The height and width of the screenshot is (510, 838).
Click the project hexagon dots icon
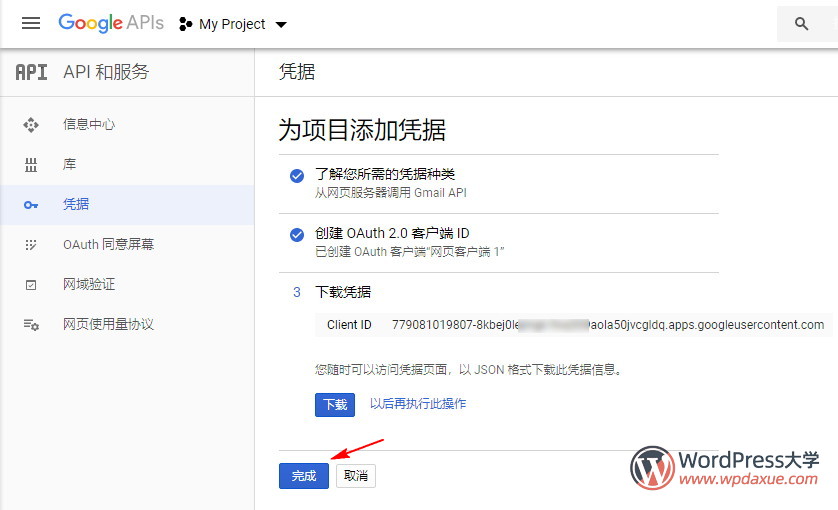[185, 24]
